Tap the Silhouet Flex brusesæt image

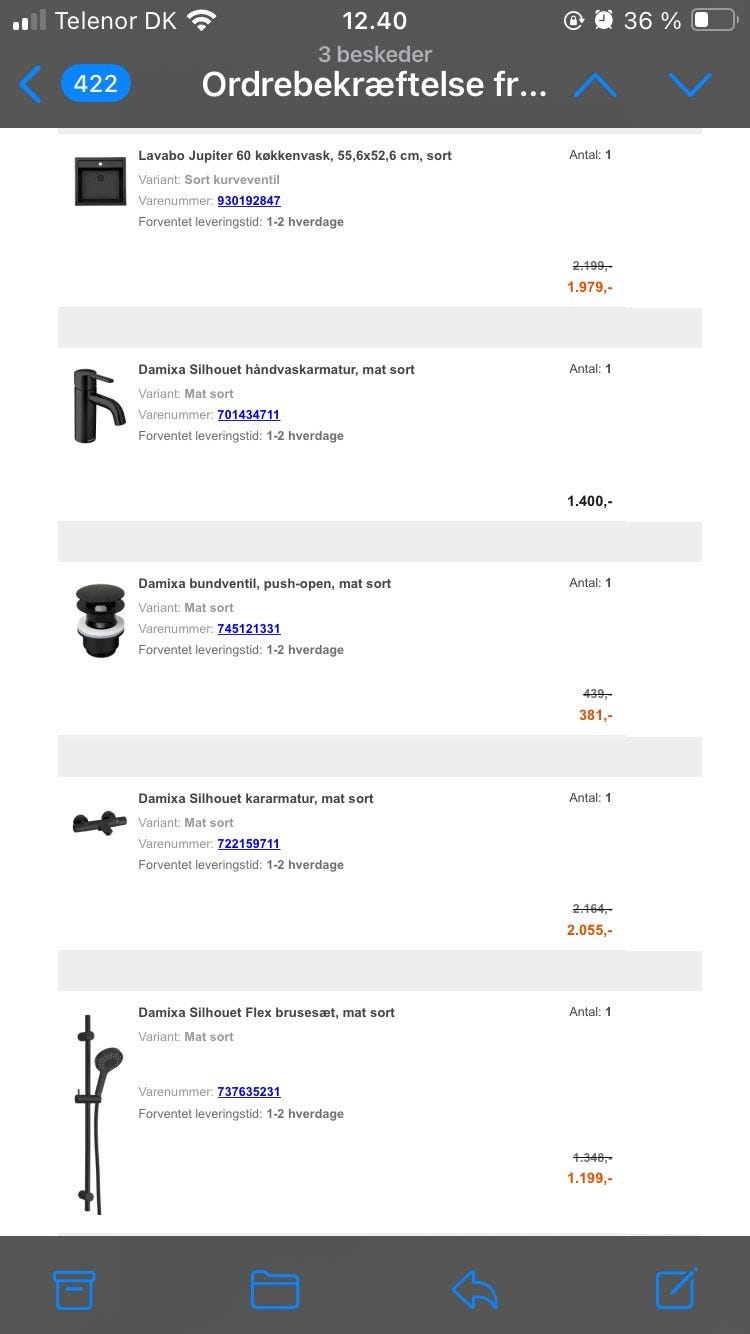click(x=98, y=1113)
